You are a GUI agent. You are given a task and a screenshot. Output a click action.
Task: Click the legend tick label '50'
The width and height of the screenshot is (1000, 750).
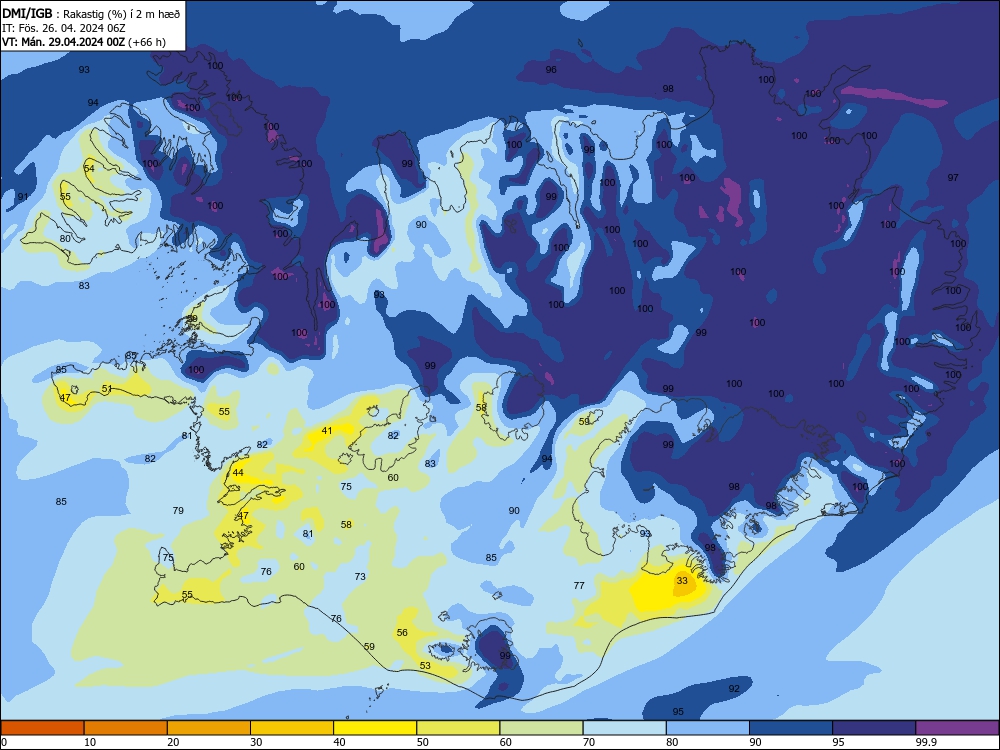pyautogui.click(x=422, y=742)
